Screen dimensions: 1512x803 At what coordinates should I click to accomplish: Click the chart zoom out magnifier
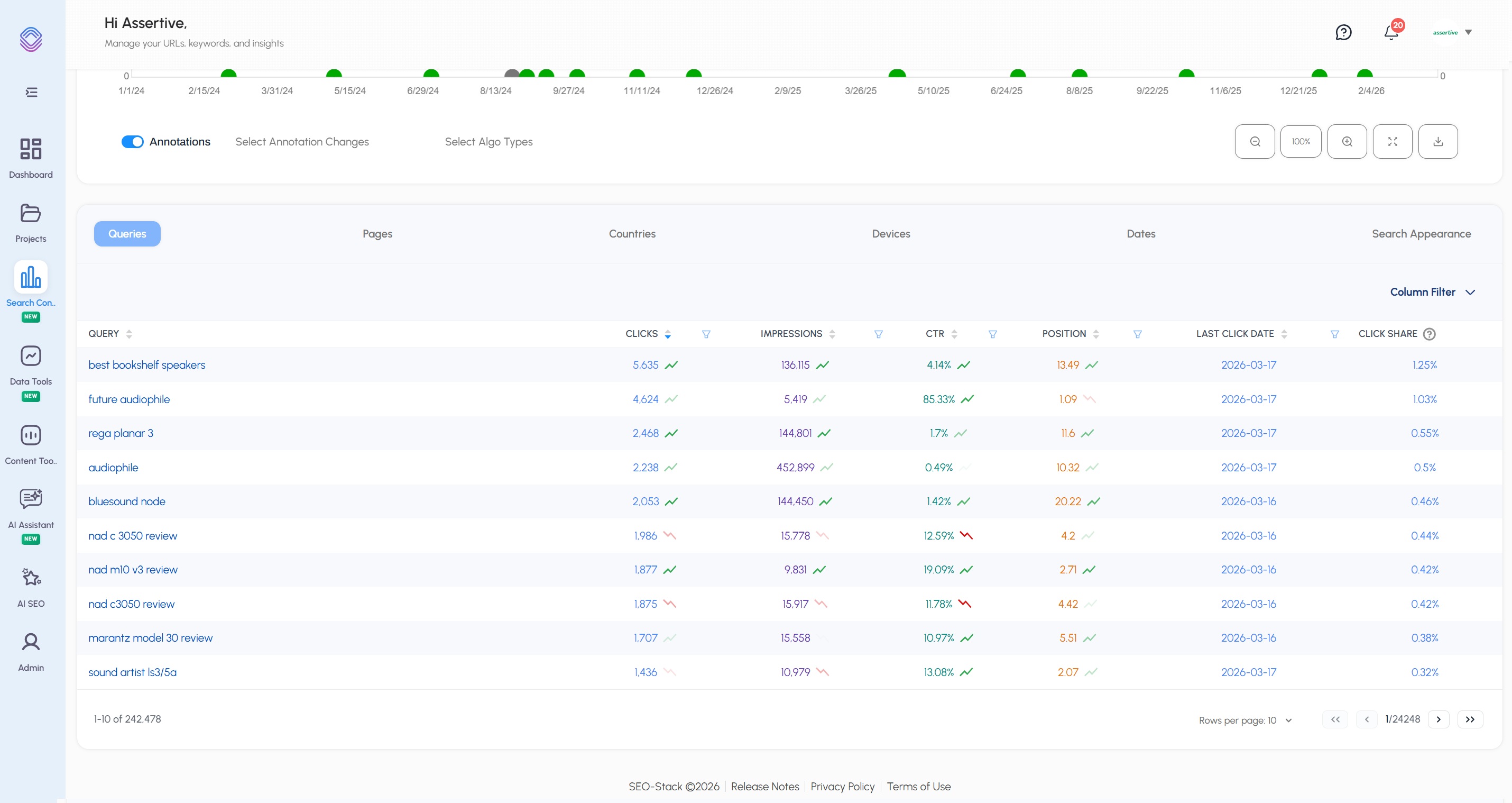click(x=1255, y=142)
